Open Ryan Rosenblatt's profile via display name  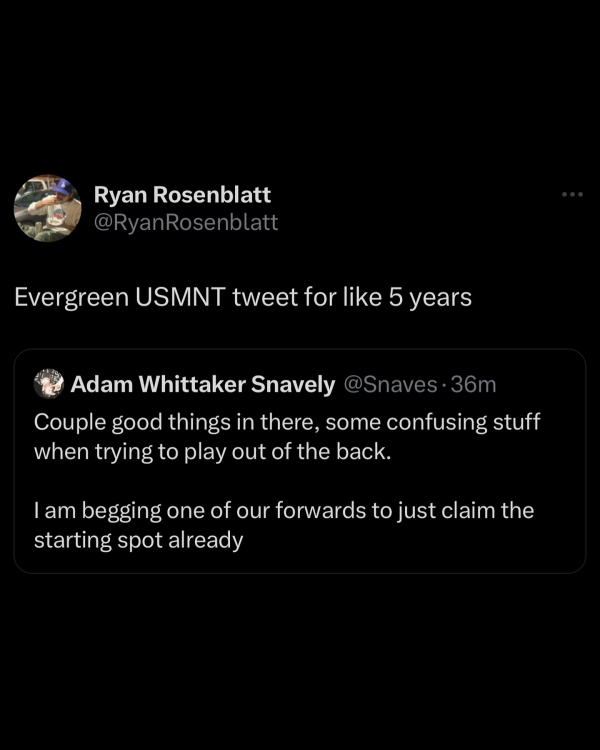[181, 194]
